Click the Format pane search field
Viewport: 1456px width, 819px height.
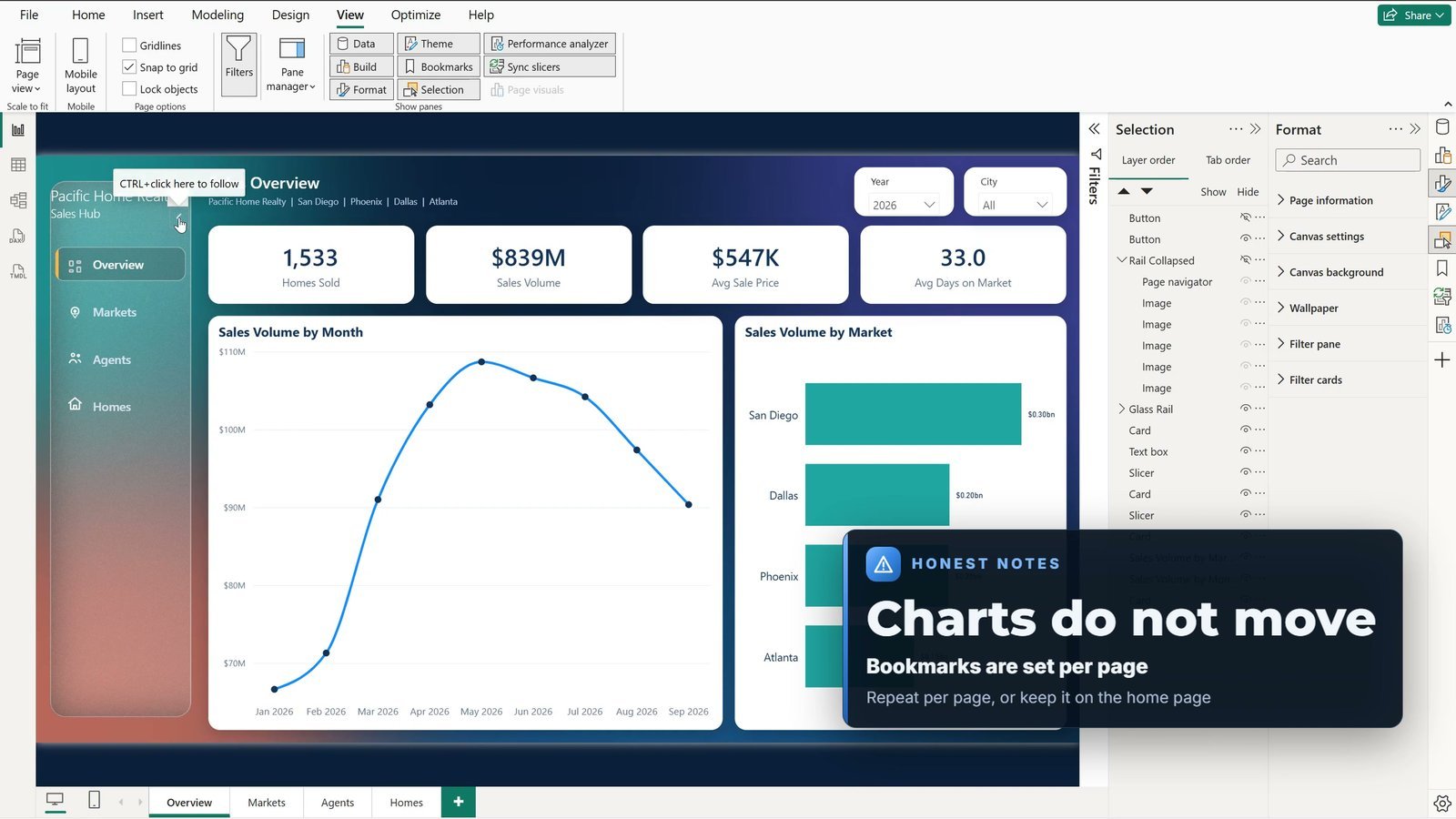[1348, 160]
